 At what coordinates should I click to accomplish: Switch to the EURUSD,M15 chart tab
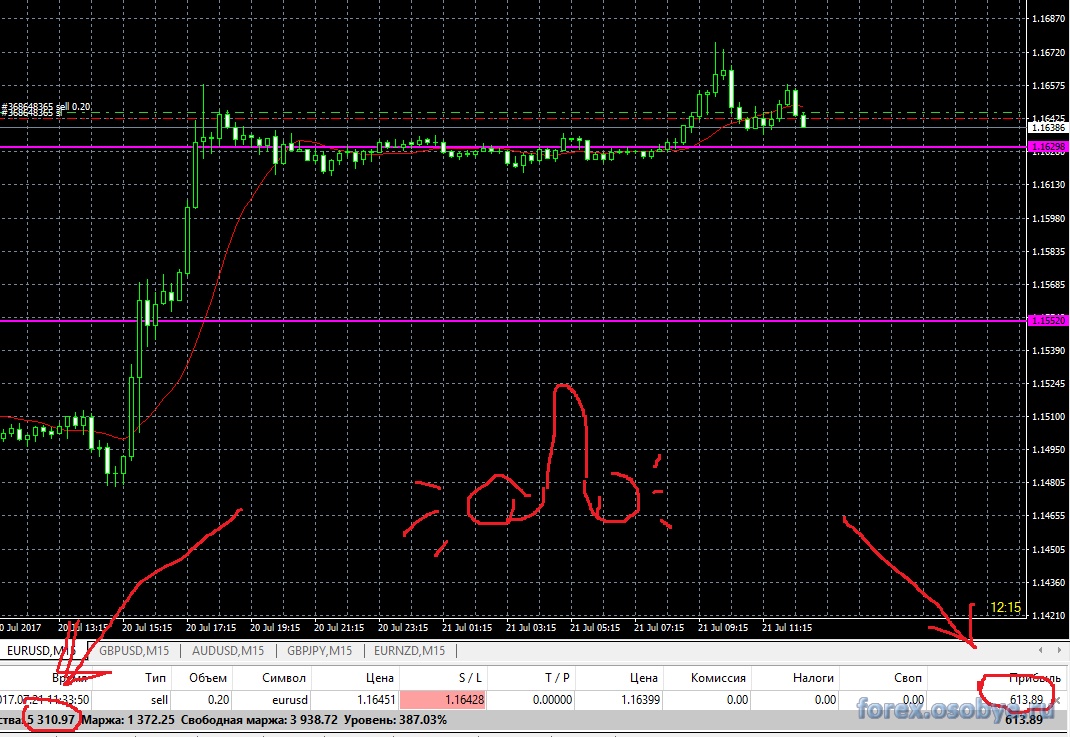41,650
